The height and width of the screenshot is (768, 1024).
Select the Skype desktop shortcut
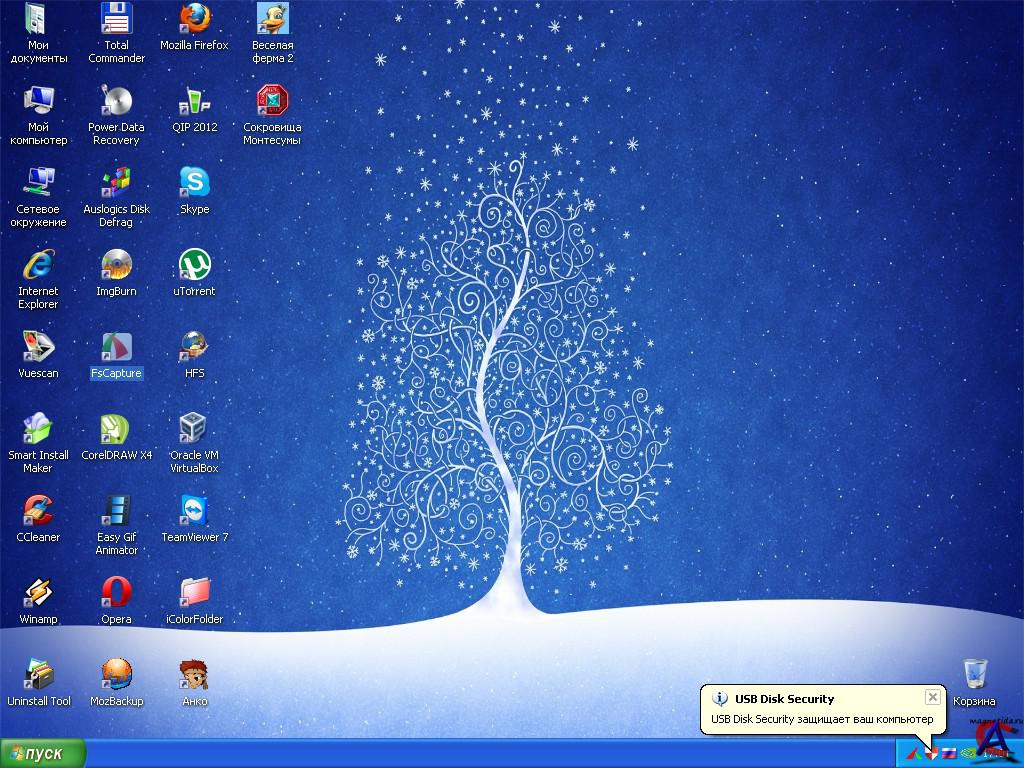pyautogui.click(x=194, y=184)
